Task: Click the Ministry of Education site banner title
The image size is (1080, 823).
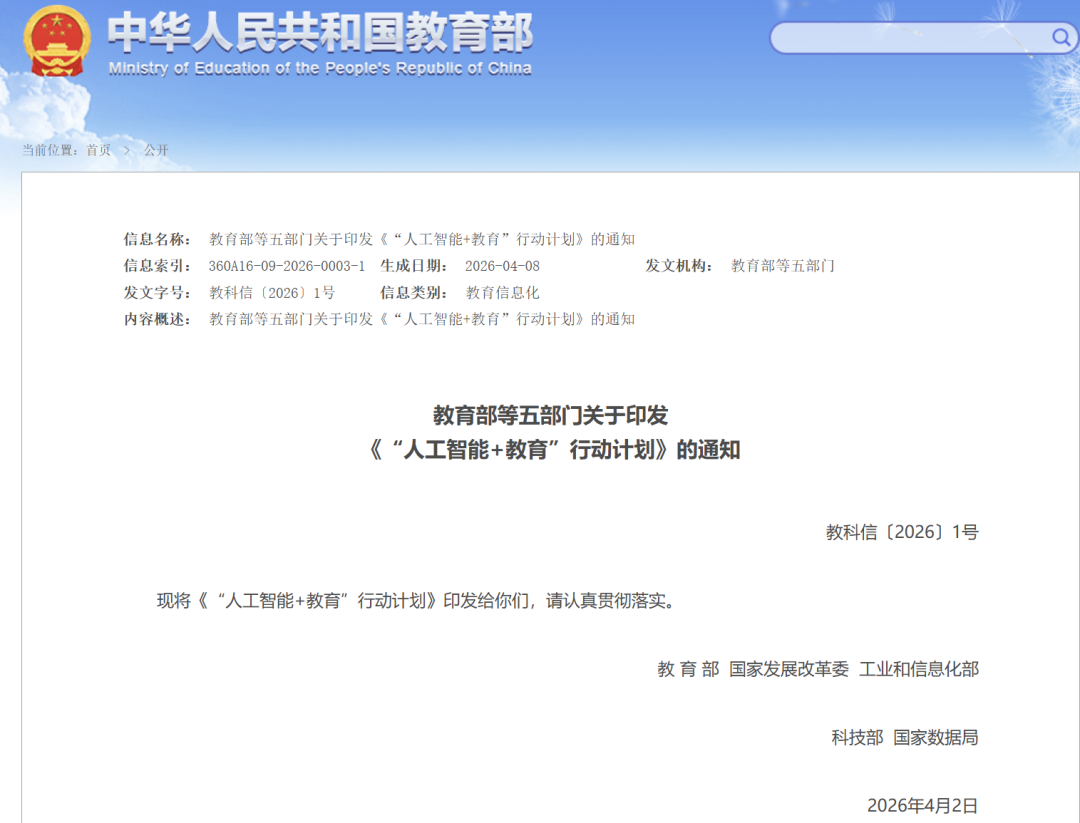Action: pyautogui.click(x=320, y=36)
